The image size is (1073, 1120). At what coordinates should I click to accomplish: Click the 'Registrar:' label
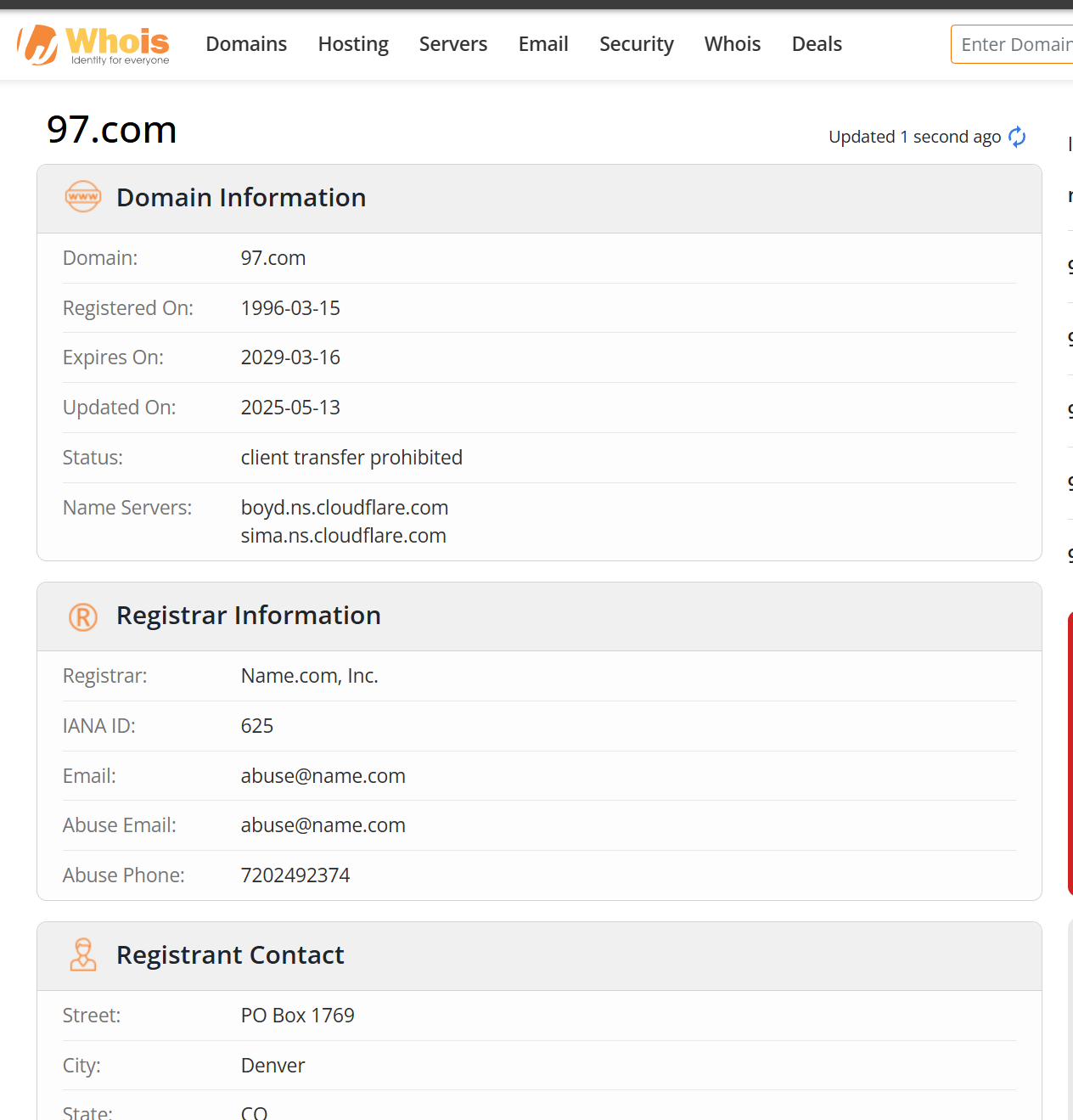coord(105,676)
